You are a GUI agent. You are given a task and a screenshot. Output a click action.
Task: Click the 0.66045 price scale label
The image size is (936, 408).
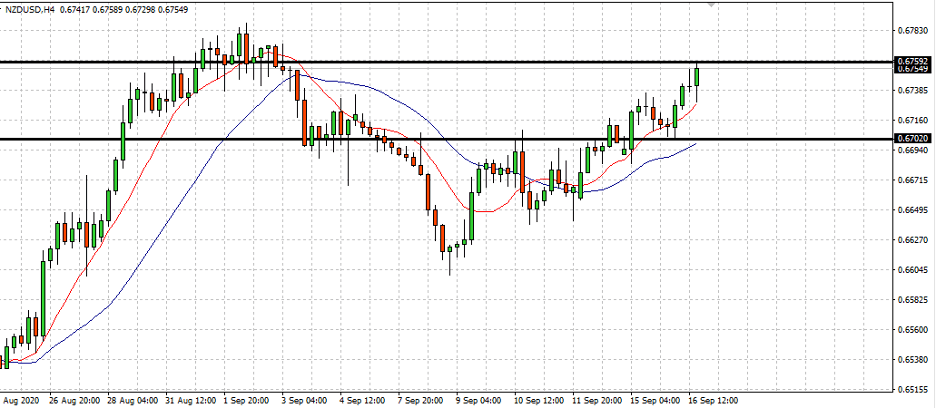914,270
